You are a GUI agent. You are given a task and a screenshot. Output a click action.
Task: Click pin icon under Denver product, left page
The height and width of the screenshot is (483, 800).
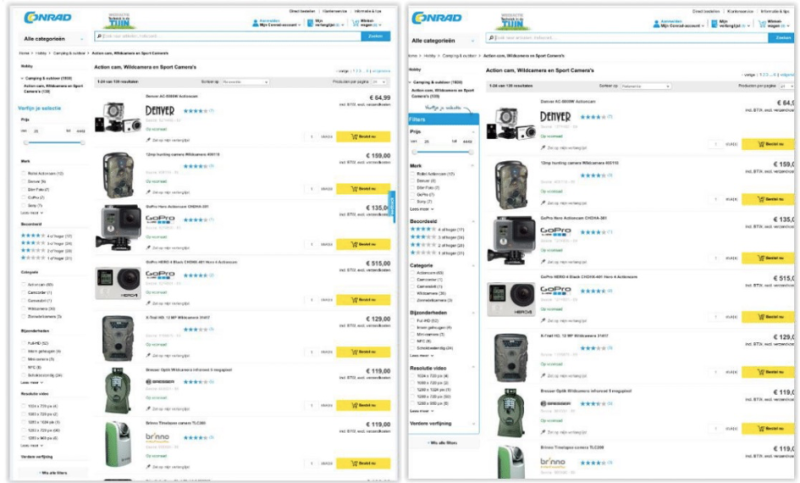point(148,140)
